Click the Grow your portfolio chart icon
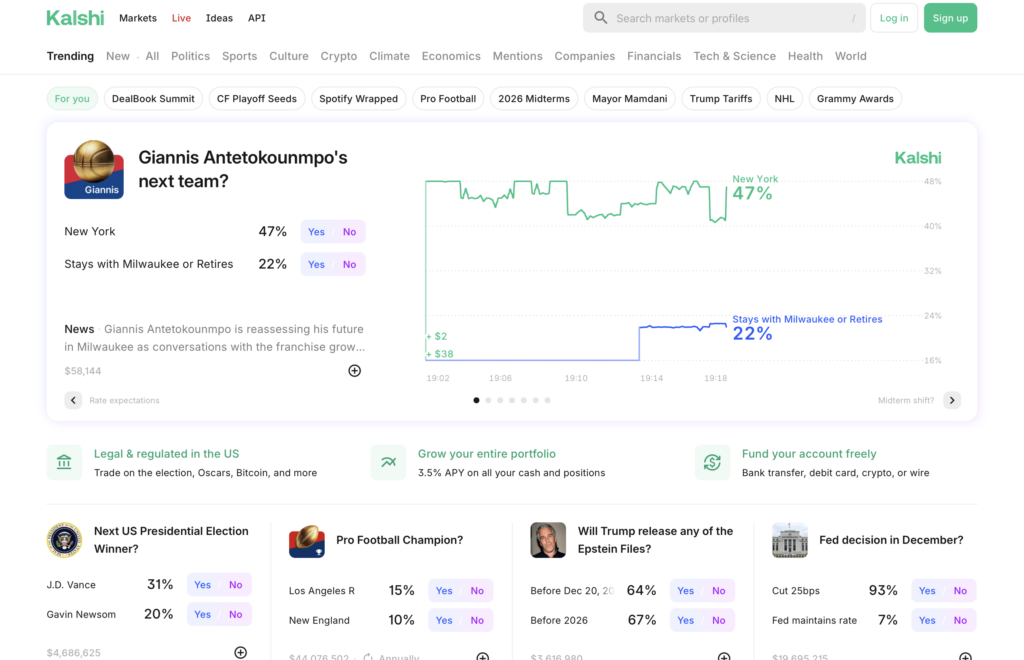This screenshot has width=1024, height=660. 388,462
